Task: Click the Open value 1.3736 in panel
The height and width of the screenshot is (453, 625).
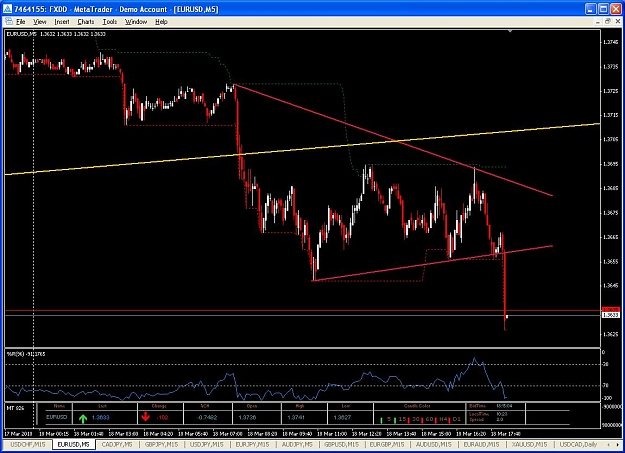Action: pos(248,418)
